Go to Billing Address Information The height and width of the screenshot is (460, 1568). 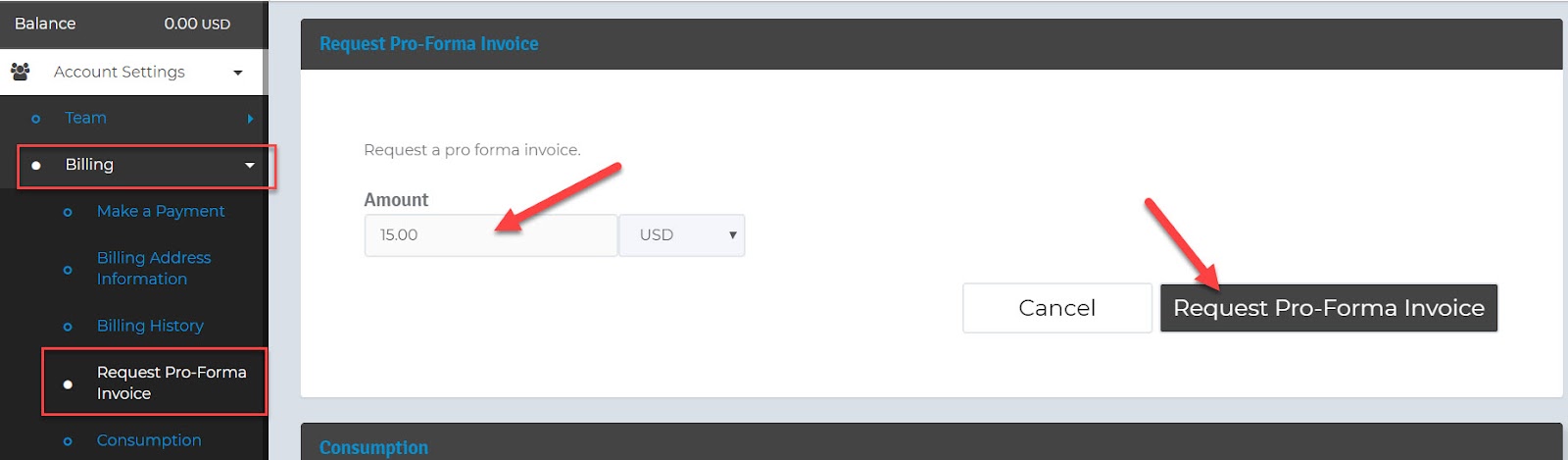[154, 268]
